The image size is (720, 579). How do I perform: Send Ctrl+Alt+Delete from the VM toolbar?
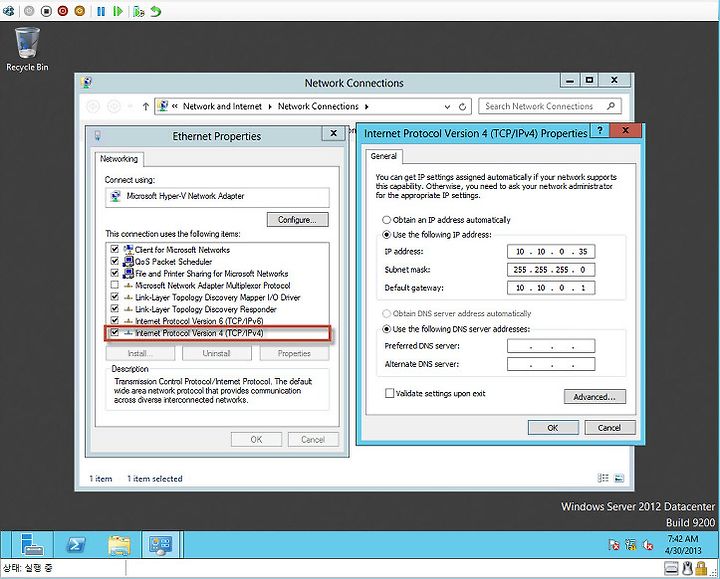pyautogui.click(x=8, y=11)
